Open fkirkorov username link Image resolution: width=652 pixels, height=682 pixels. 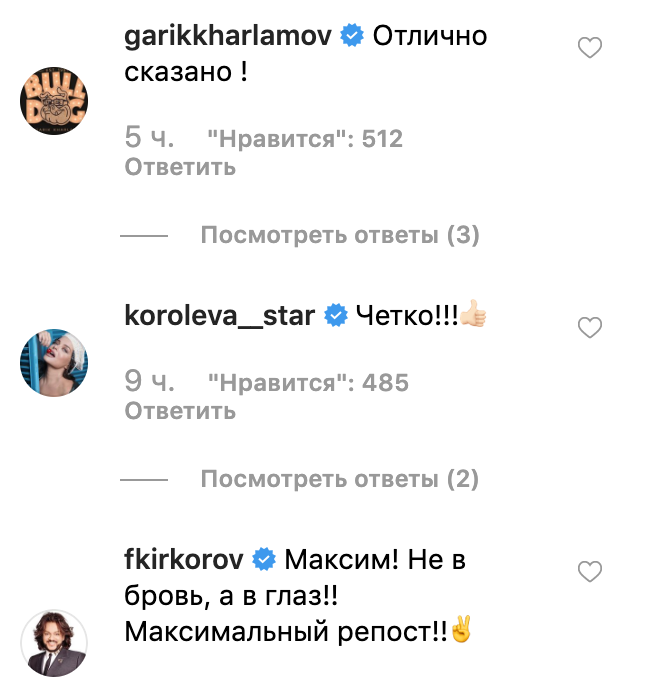[x=184, y=559]
